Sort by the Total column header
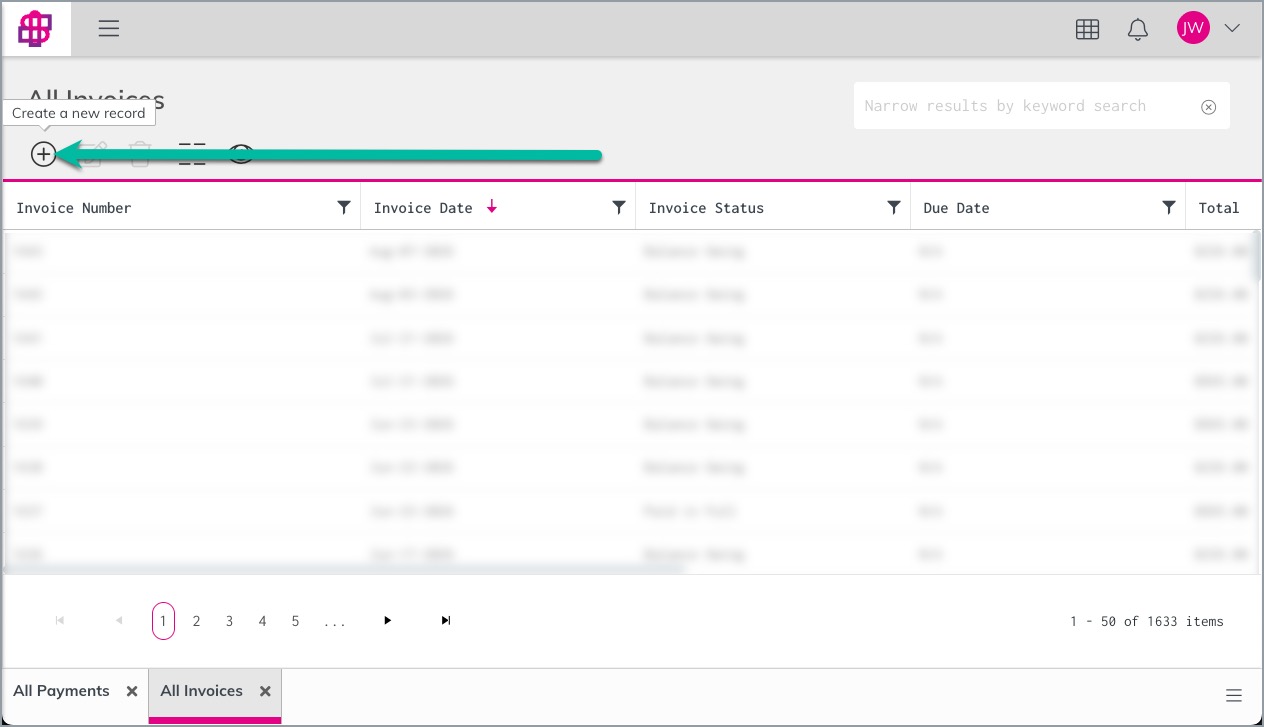 click(x=1219, y=208)
